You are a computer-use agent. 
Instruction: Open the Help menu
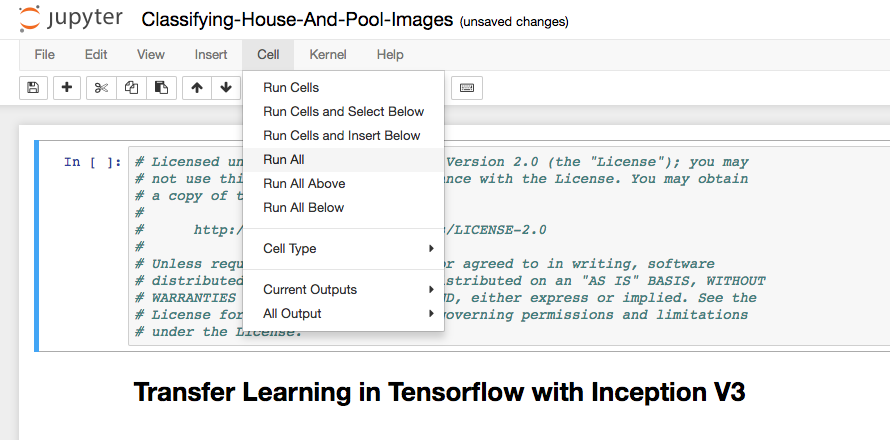[390, 55]
